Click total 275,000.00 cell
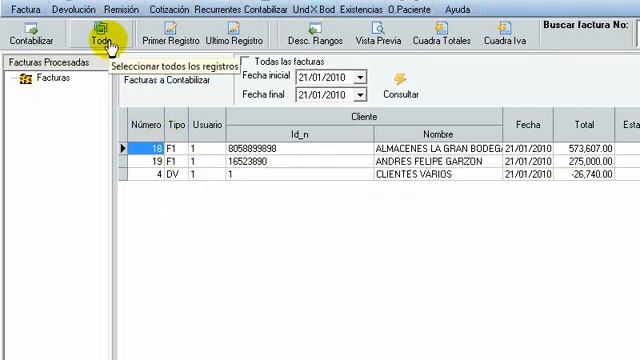Screen dimensions: 640x360 pyautogui.click(x=584, y=161)
